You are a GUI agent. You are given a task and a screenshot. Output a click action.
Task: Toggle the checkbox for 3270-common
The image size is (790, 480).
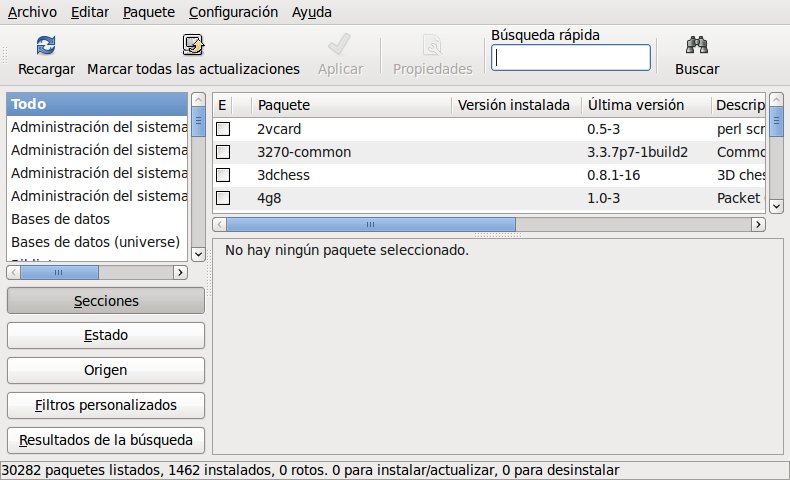click(x=223, y=152)
